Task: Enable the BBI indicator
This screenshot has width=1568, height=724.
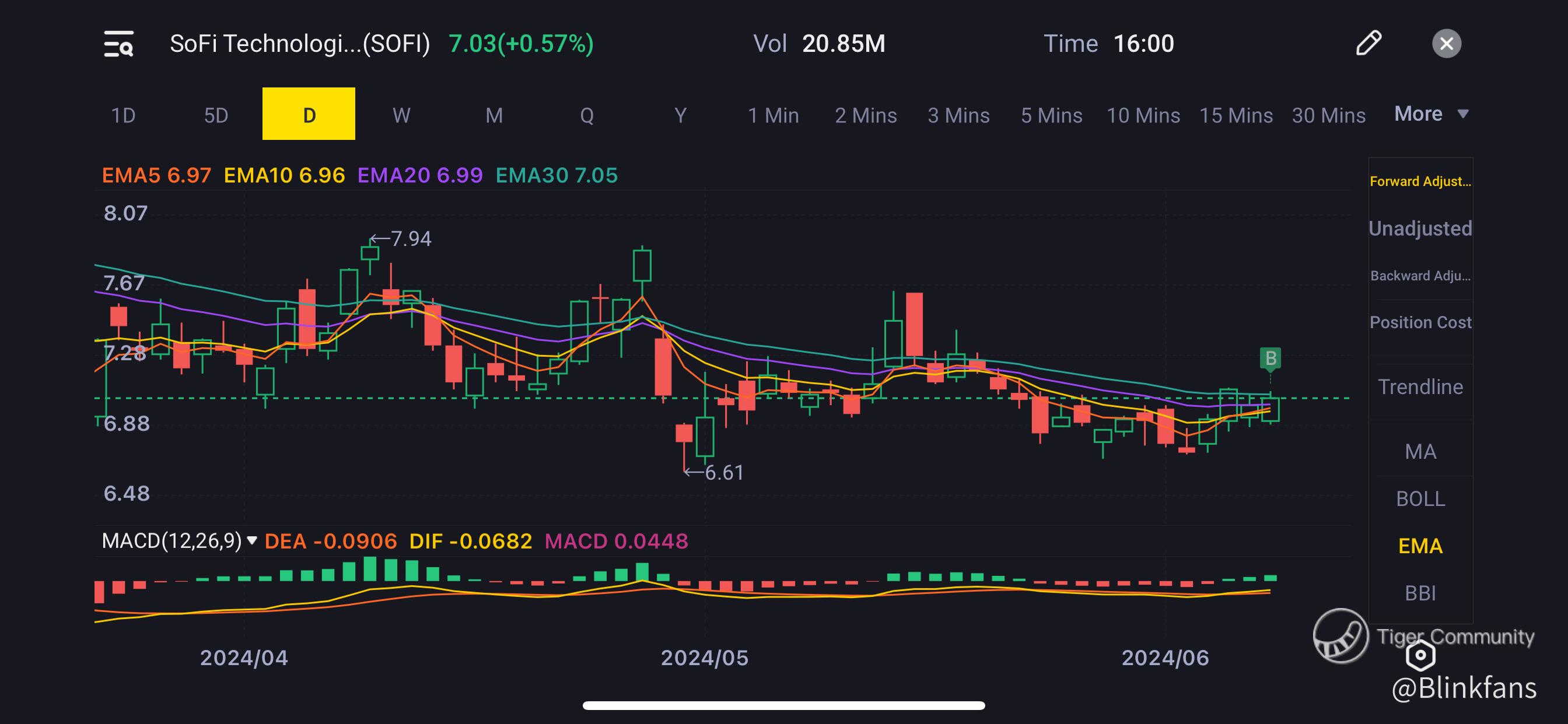Action: pos(1420,593)
